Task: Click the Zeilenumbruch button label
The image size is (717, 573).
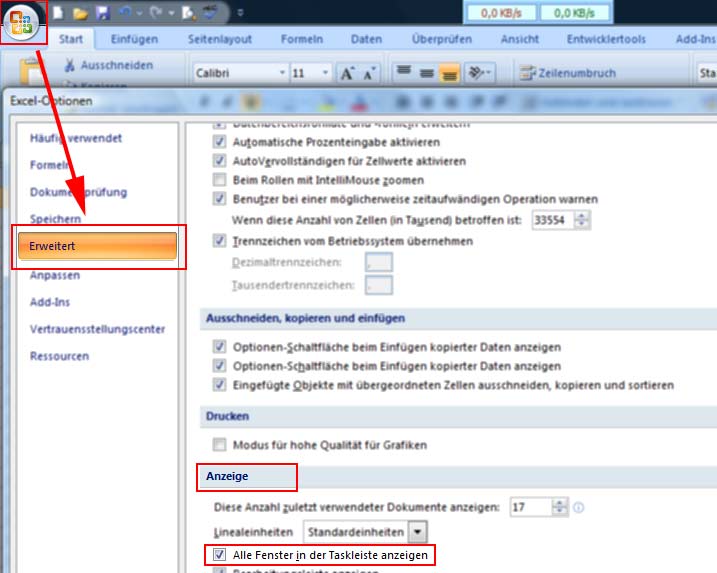Action: [x=577, y=73]
